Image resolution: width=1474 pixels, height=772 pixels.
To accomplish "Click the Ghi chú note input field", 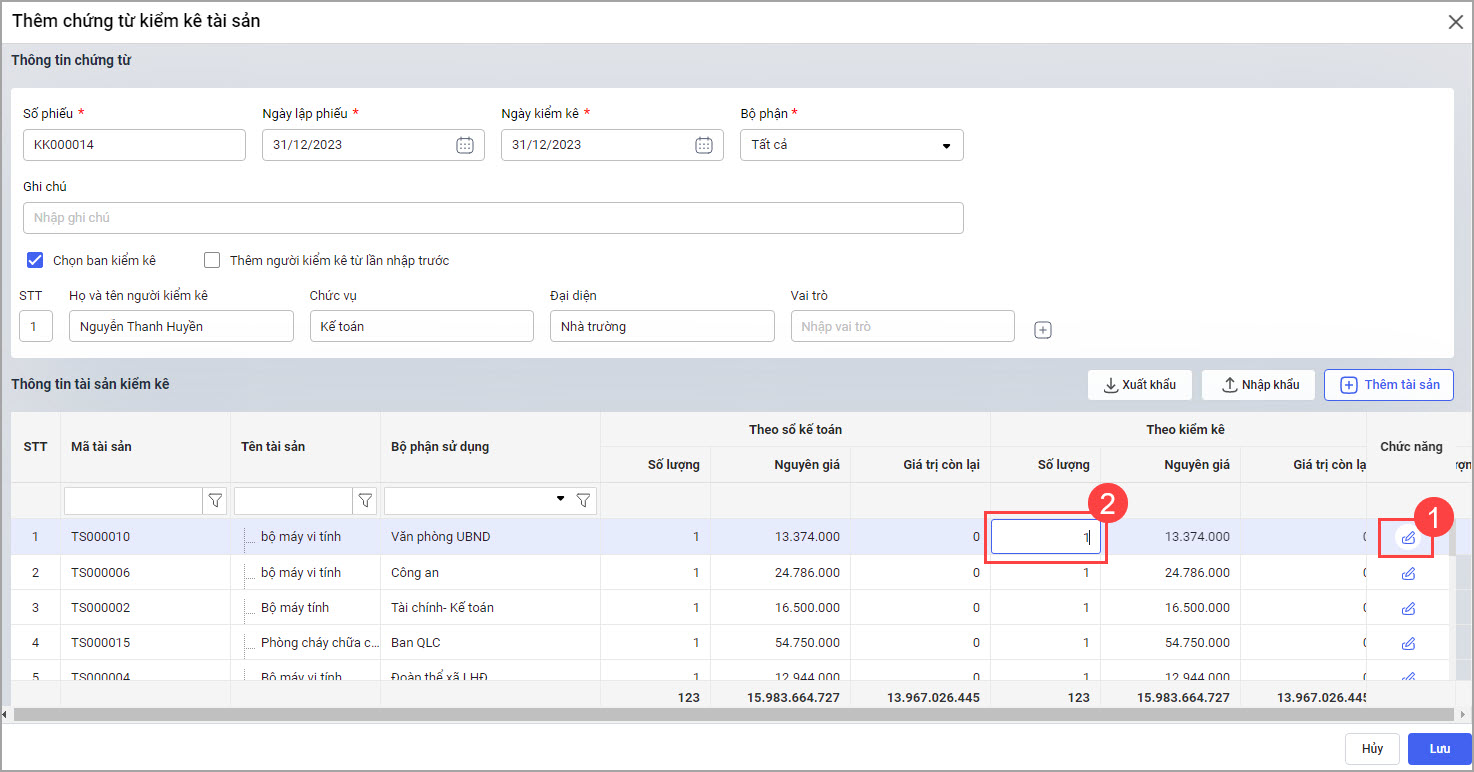I will pos(493,218).
